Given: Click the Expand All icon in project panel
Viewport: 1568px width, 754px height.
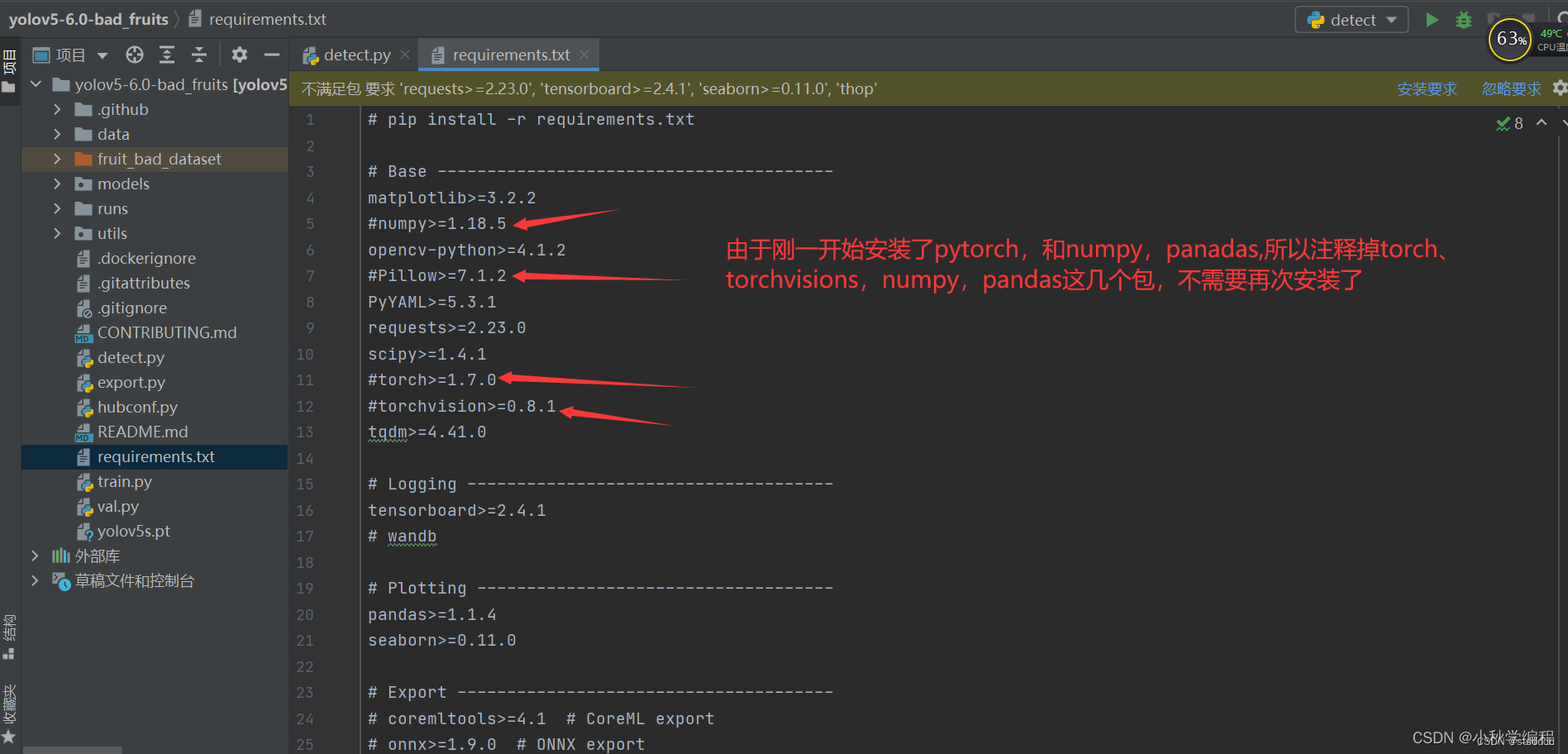Looking at the screenshot, I should [x=167, y=55].
